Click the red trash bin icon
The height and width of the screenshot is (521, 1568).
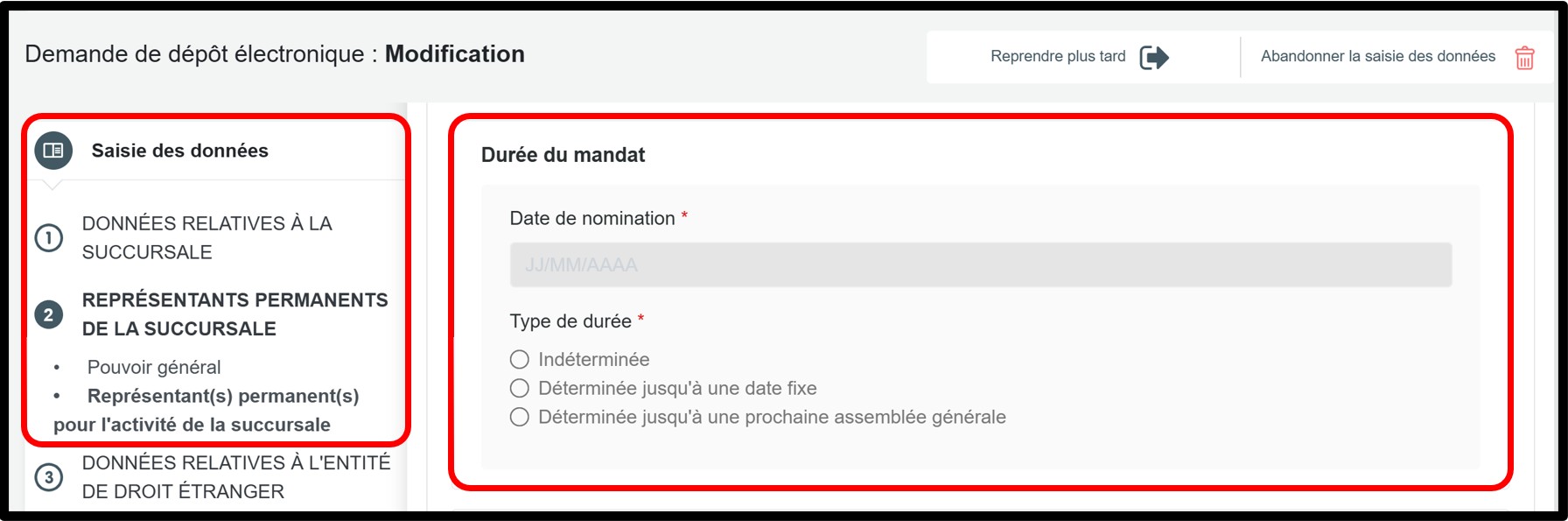coord(1524,58)
